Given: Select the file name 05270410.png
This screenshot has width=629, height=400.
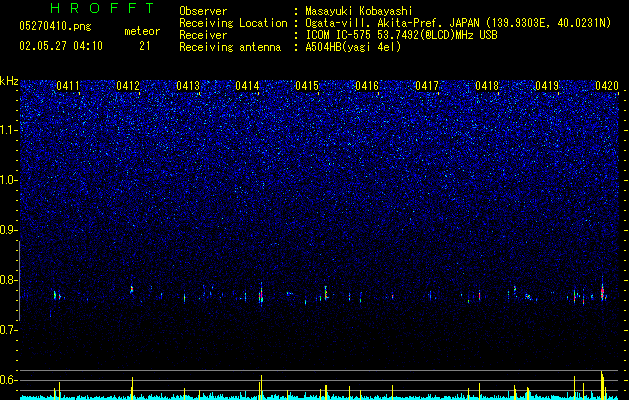Looking at the screenshot, I should 55,26.
